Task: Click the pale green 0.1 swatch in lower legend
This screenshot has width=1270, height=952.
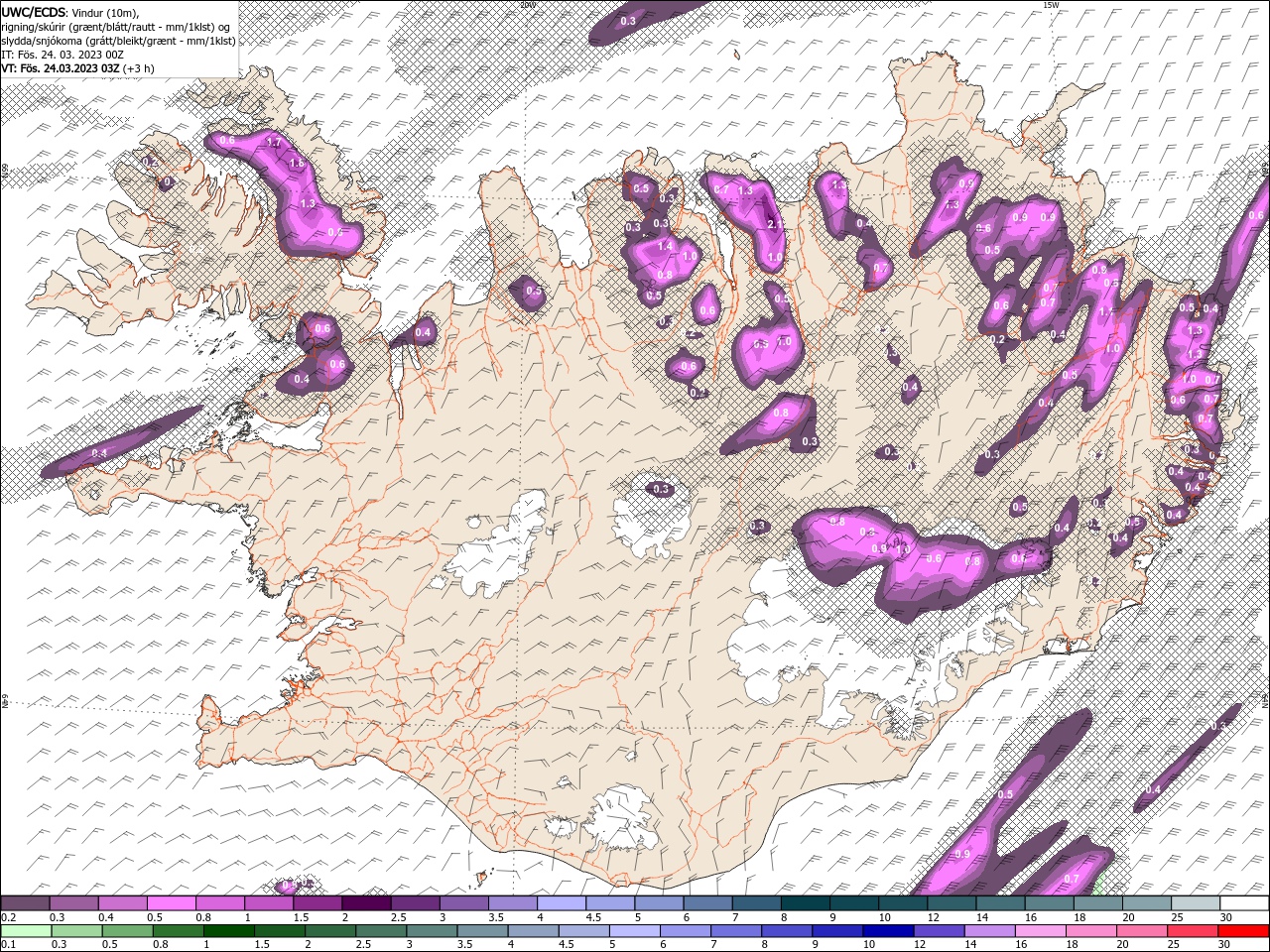Action: 26,931
